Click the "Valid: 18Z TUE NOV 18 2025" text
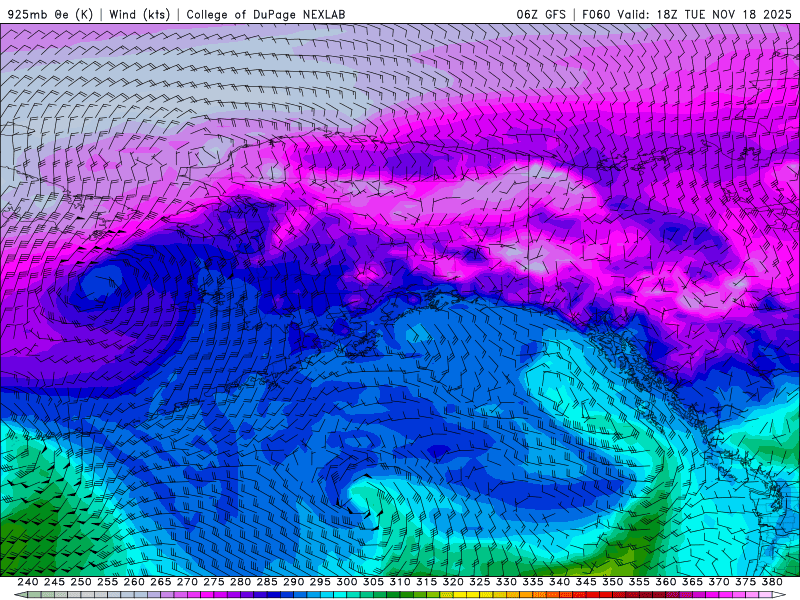Screen dimensions: 800x600 tap(705, 14)
